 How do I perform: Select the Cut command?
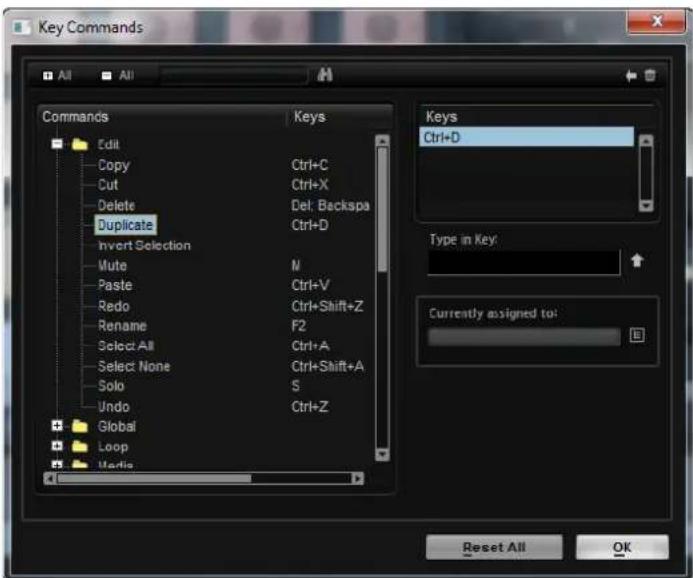pos(108,185)
